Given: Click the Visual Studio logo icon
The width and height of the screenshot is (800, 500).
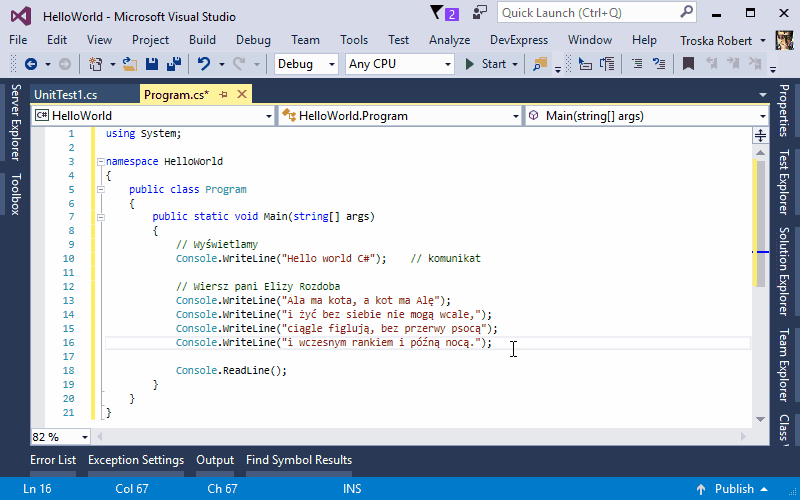Looking at the screenshot, I should click(x=21, y=16).
